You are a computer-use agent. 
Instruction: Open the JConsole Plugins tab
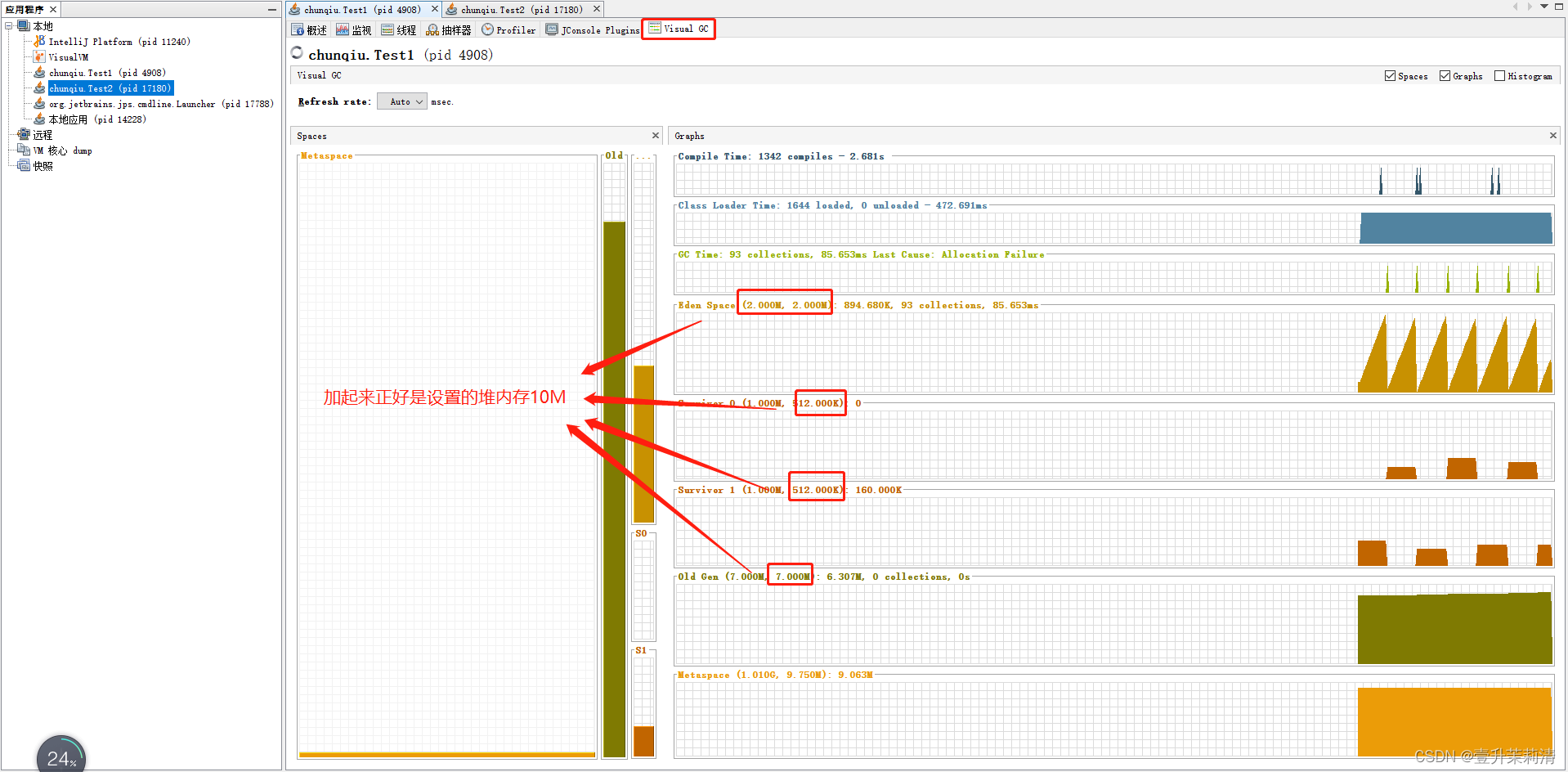pyautogui.click(x=593, y=29)
